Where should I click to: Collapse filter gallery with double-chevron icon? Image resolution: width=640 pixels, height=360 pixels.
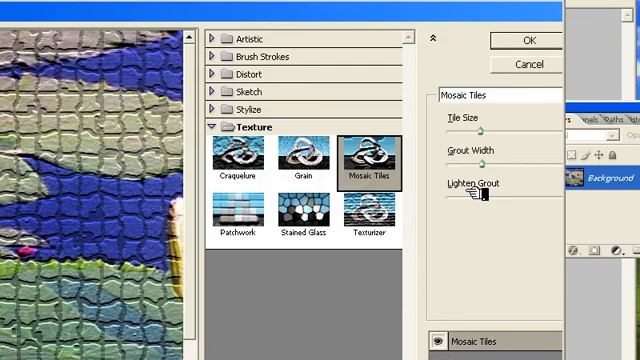433,38
